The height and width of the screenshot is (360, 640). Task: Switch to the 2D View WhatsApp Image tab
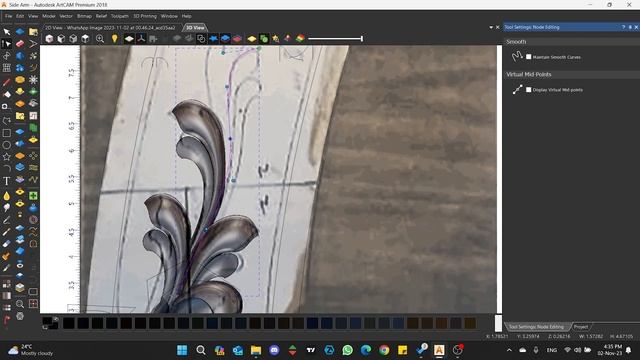coord(110,28)
